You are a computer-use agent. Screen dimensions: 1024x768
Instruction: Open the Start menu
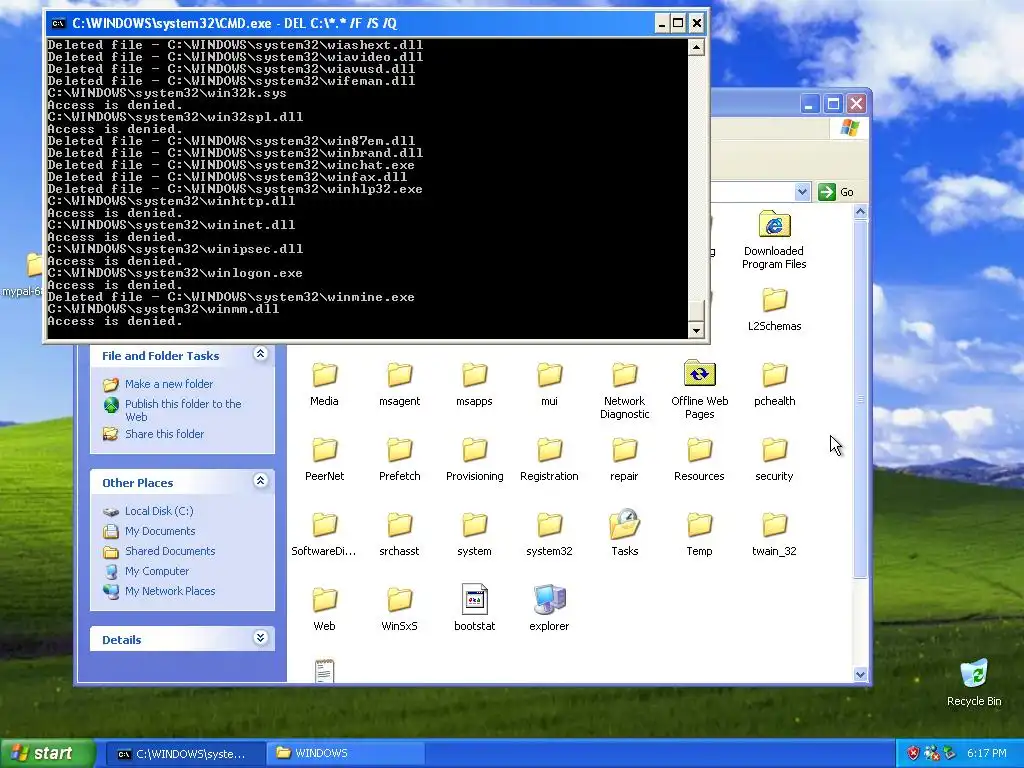pyautogui.click(x=47, y=753)
